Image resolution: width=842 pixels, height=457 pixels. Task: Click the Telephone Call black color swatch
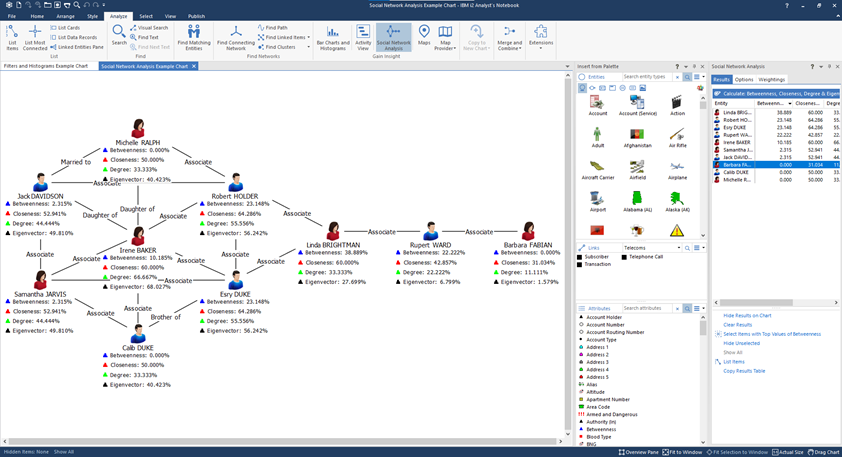(623, 257)
